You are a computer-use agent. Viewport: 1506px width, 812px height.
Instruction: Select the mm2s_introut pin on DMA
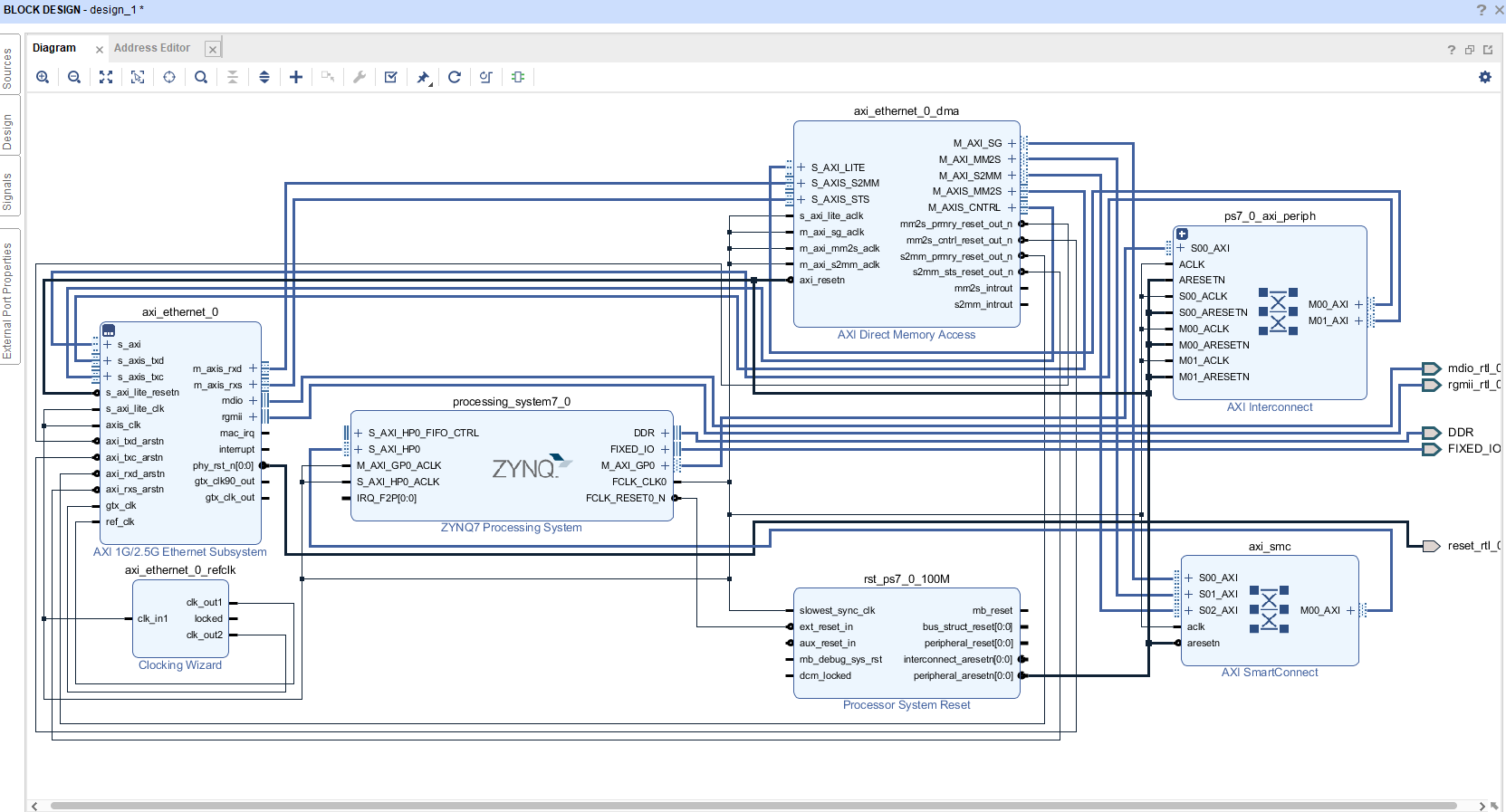point(983,288)
